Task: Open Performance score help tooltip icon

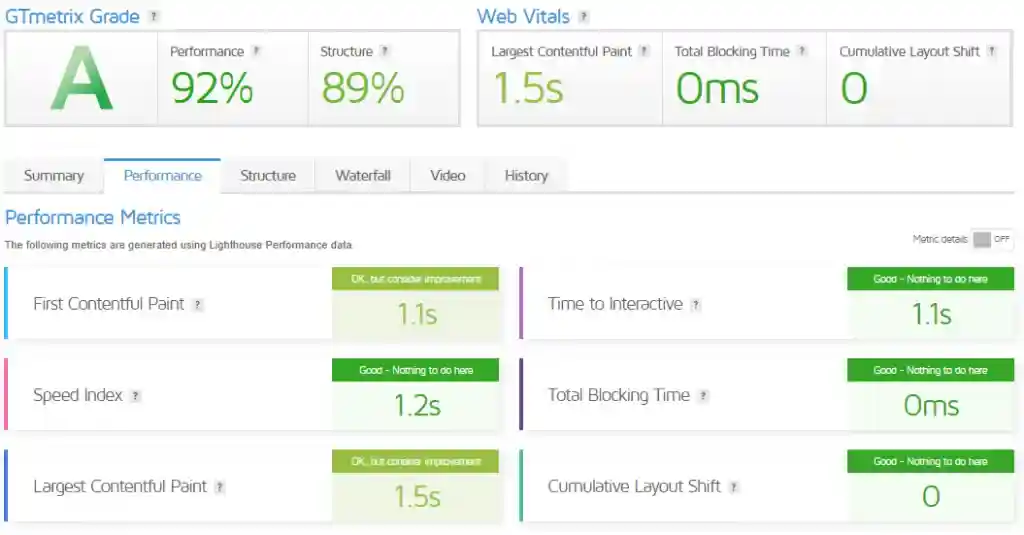Action: (x=257, y=51)
